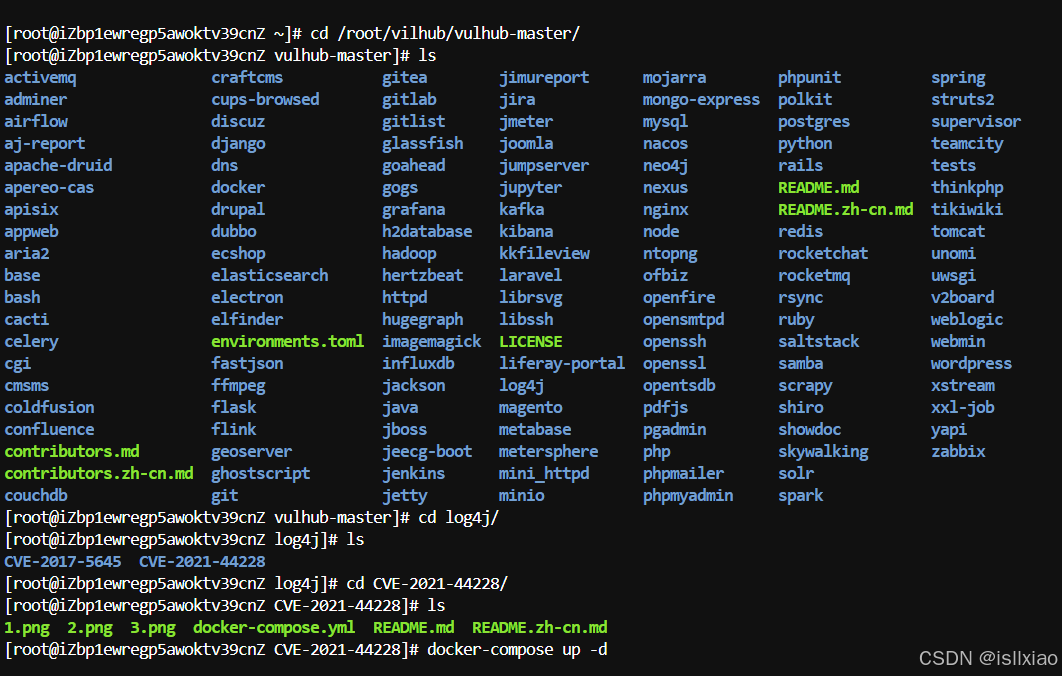Select the 'log4j' directory in listing
Screen dimensions: 1062x676
(522, 385)
